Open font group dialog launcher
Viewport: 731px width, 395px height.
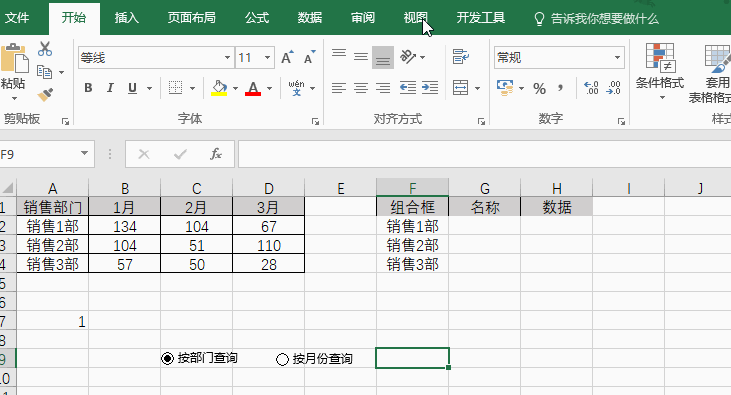[315, 121]
